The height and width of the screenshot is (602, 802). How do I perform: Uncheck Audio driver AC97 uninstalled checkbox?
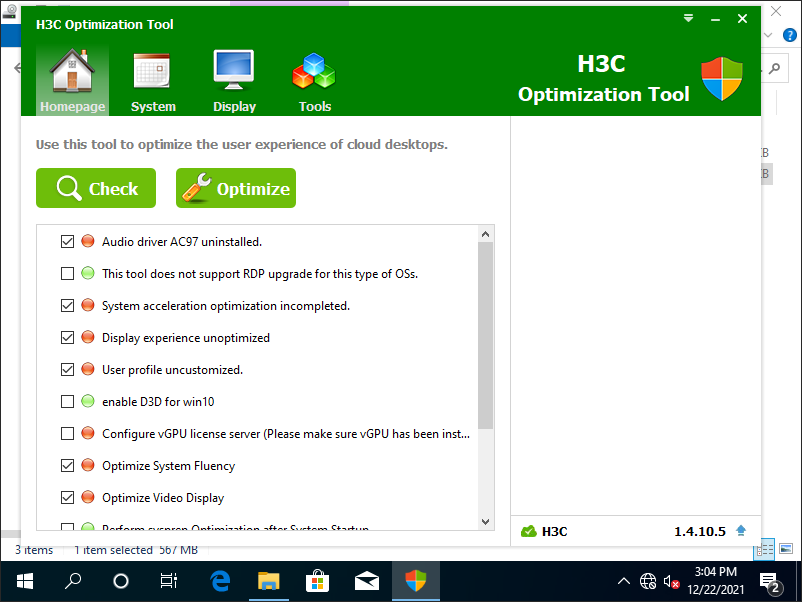[x=68, y=241]
